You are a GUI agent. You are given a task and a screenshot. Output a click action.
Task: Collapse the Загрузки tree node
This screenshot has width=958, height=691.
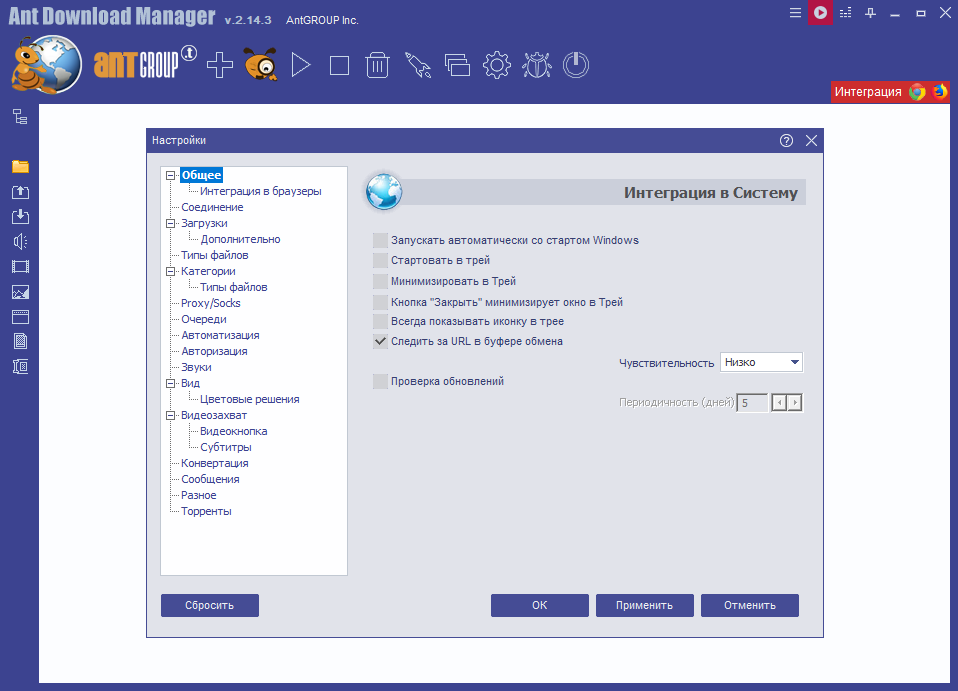(x=170, y=224)
